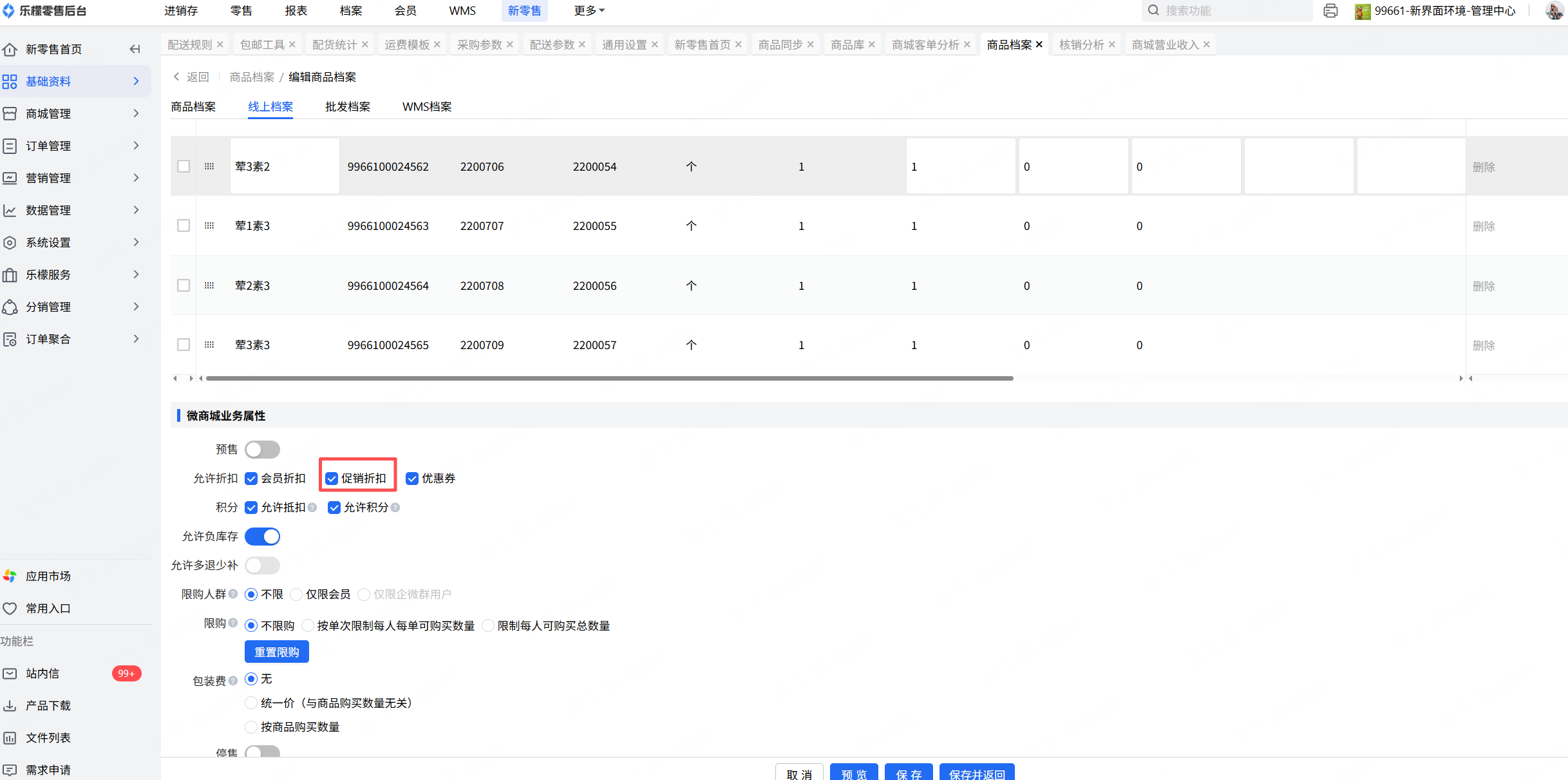Click drag-handle icon of 荤1素3 row
Viewport: 1568px width, 780px height.
click(209, 225)
